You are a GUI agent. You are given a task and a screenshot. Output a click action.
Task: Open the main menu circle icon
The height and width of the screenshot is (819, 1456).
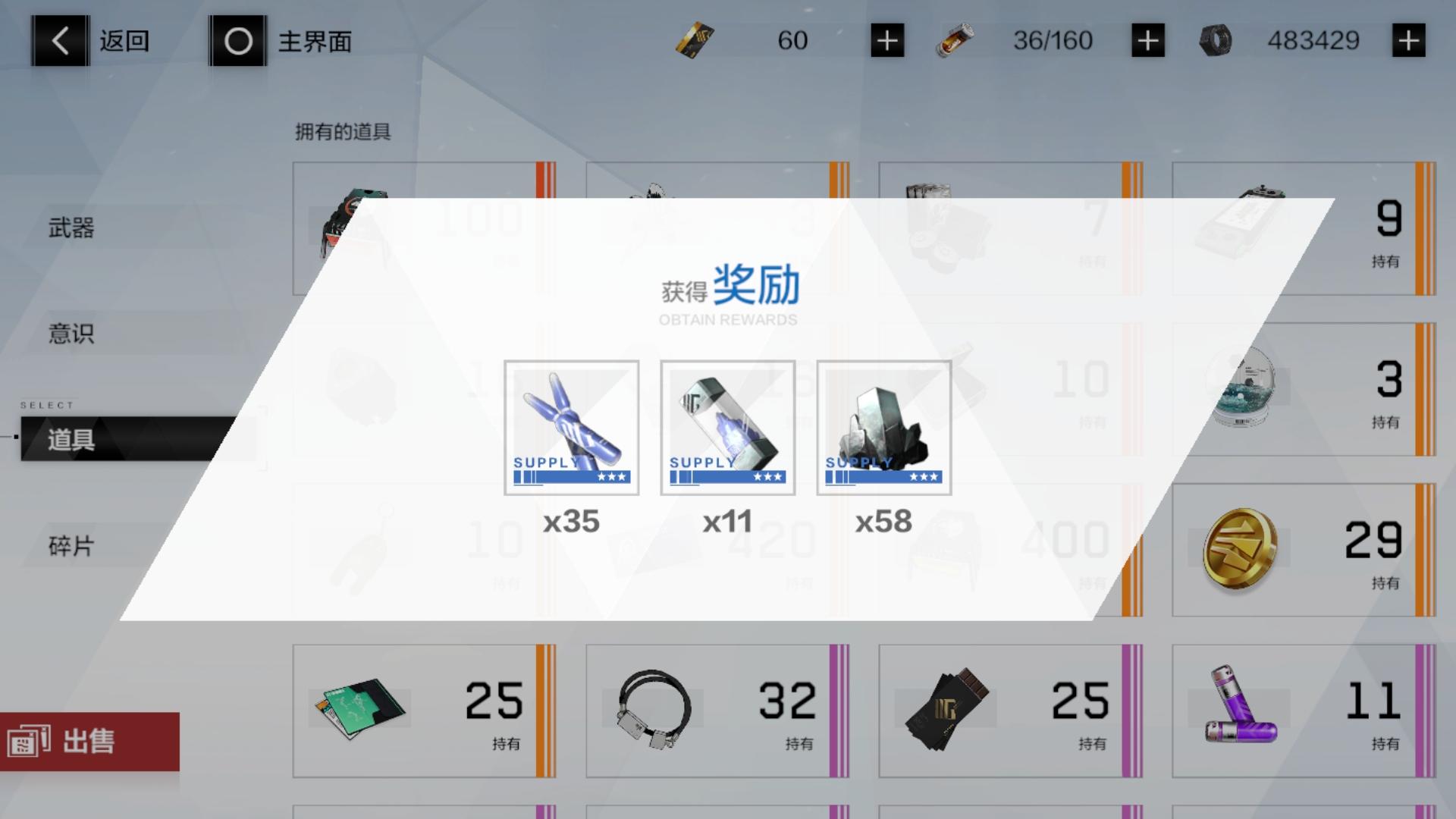(238, 41)
